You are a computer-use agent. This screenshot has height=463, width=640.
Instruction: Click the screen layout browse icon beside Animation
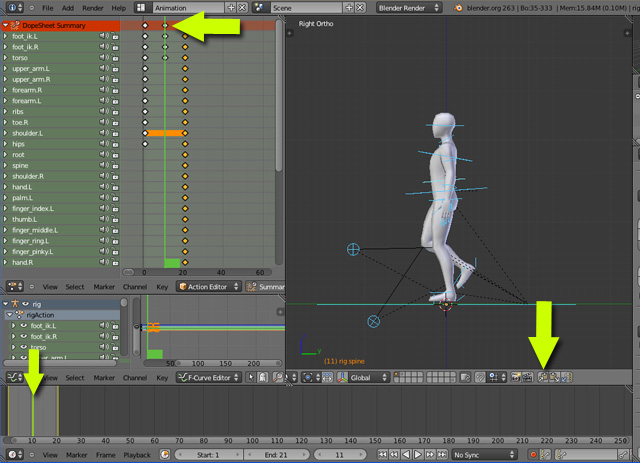coord(141,7)
